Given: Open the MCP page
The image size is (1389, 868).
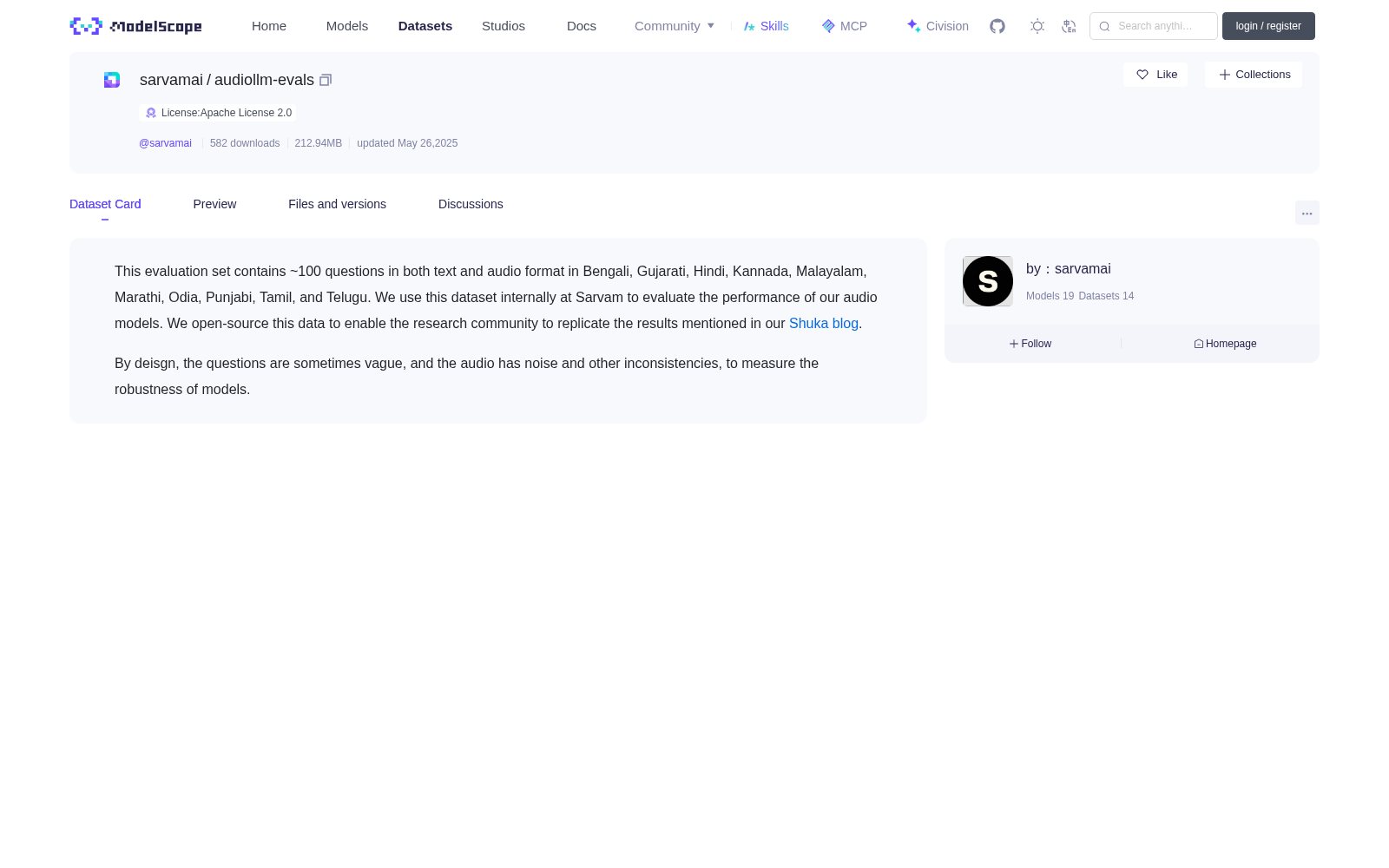Looking at the screenshot, I should [x=845, y=26].
